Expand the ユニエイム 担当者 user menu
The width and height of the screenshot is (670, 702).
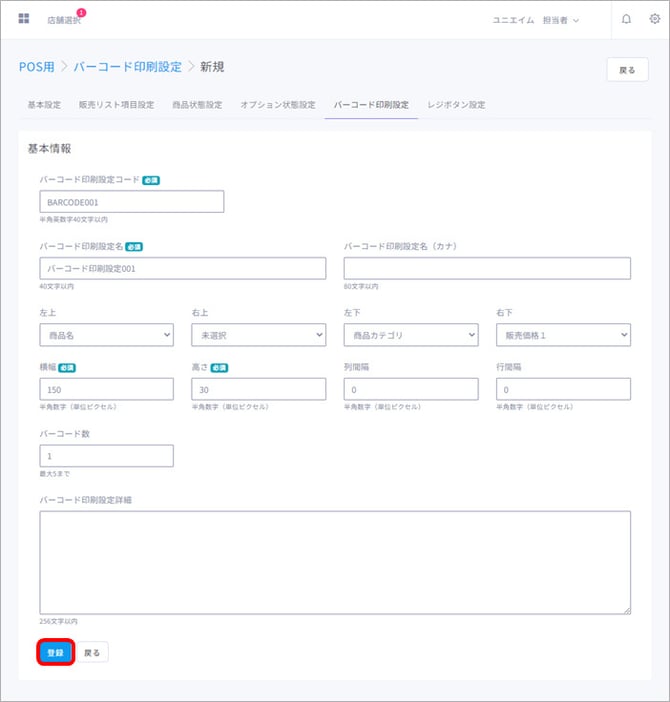click(x=535, y=20)
